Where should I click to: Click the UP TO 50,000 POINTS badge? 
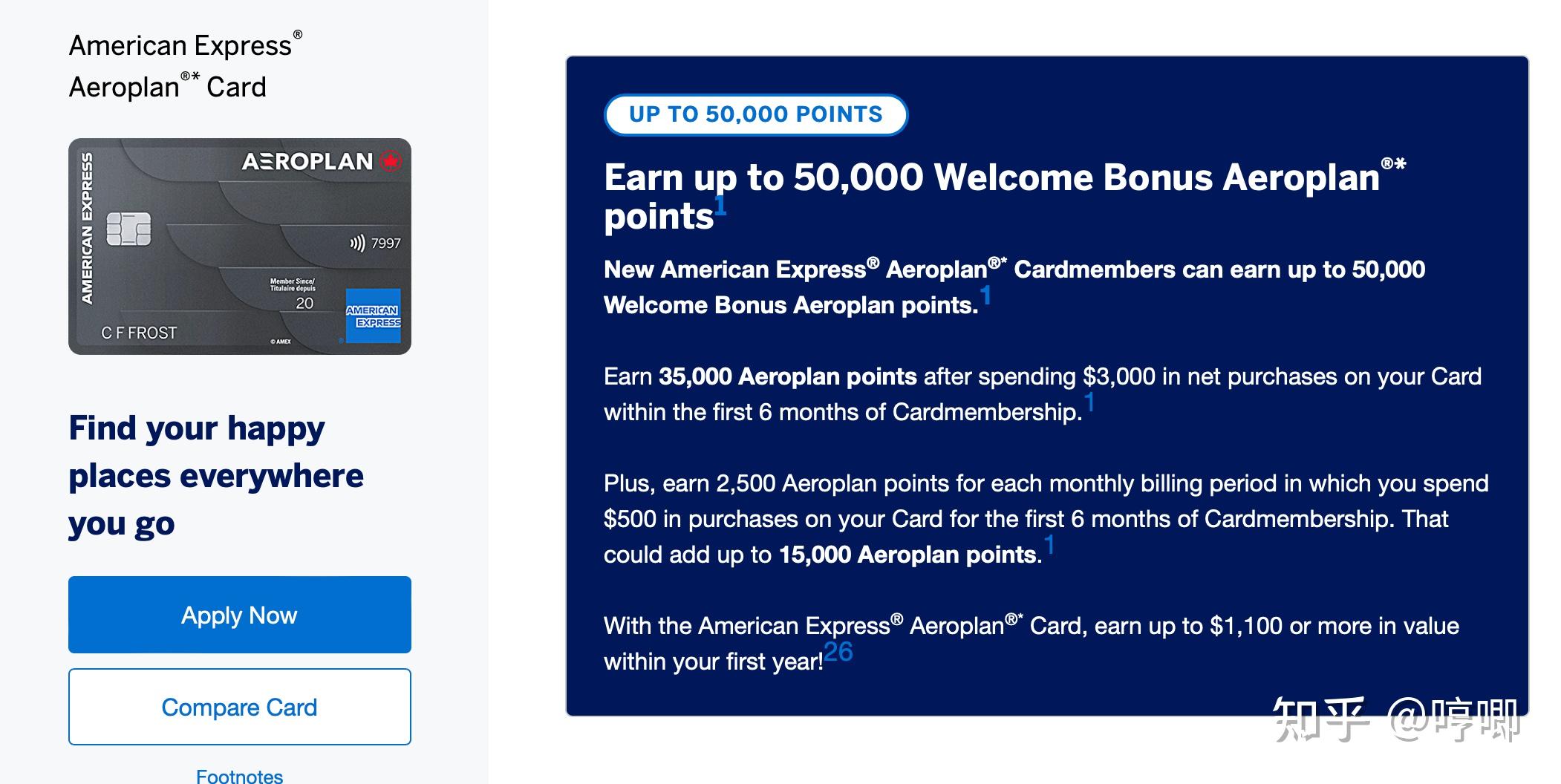[756, 114]
